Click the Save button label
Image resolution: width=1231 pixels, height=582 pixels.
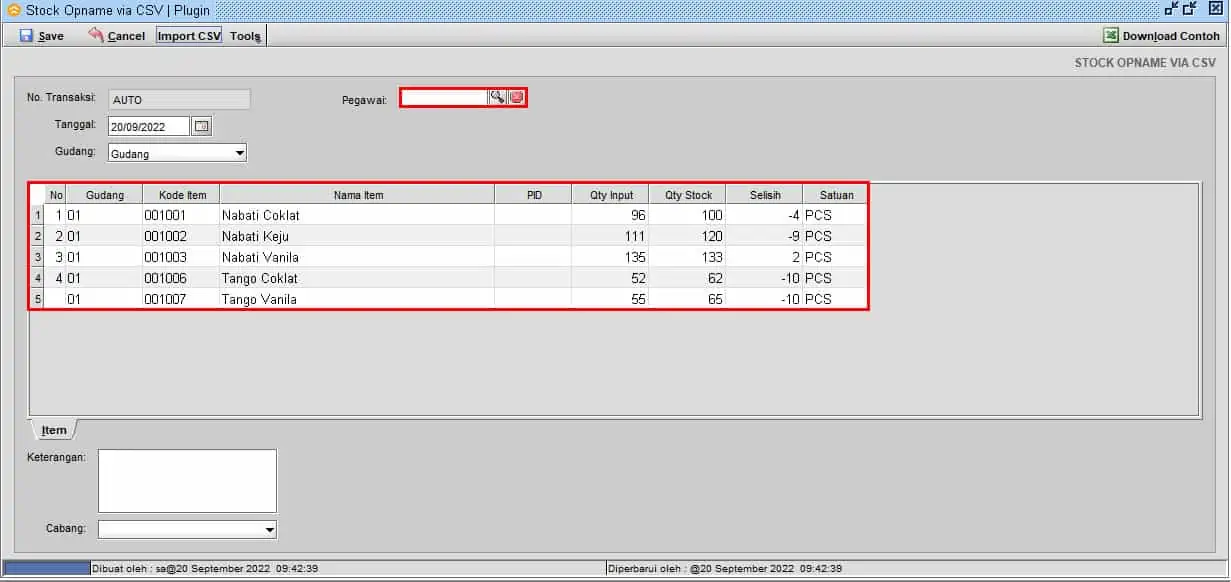pos(51,36)
